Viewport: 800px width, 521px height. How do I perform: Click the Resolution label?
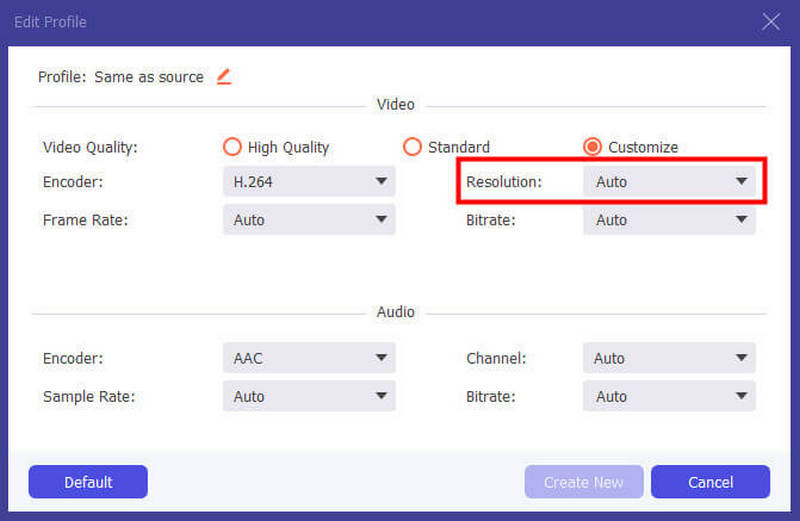tap(504, 182)
